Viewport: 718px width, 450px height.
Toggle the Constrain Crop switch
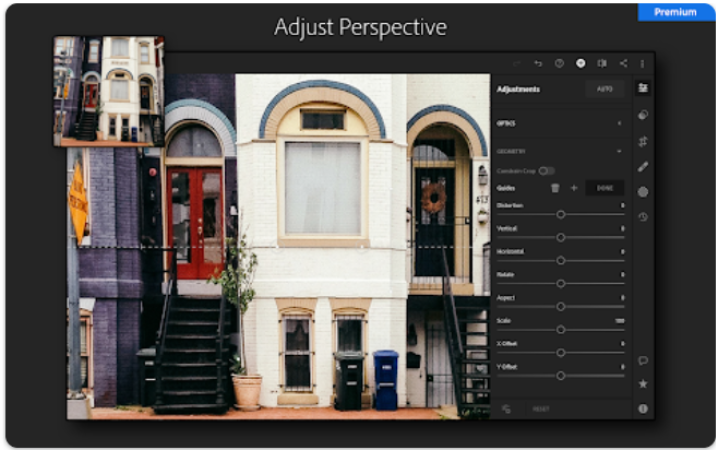(x=546, y=171)
